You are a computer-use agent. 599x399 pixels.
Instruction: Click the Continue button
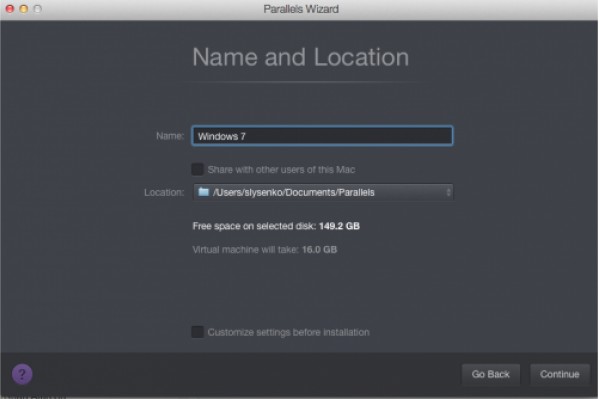point(560,374)
